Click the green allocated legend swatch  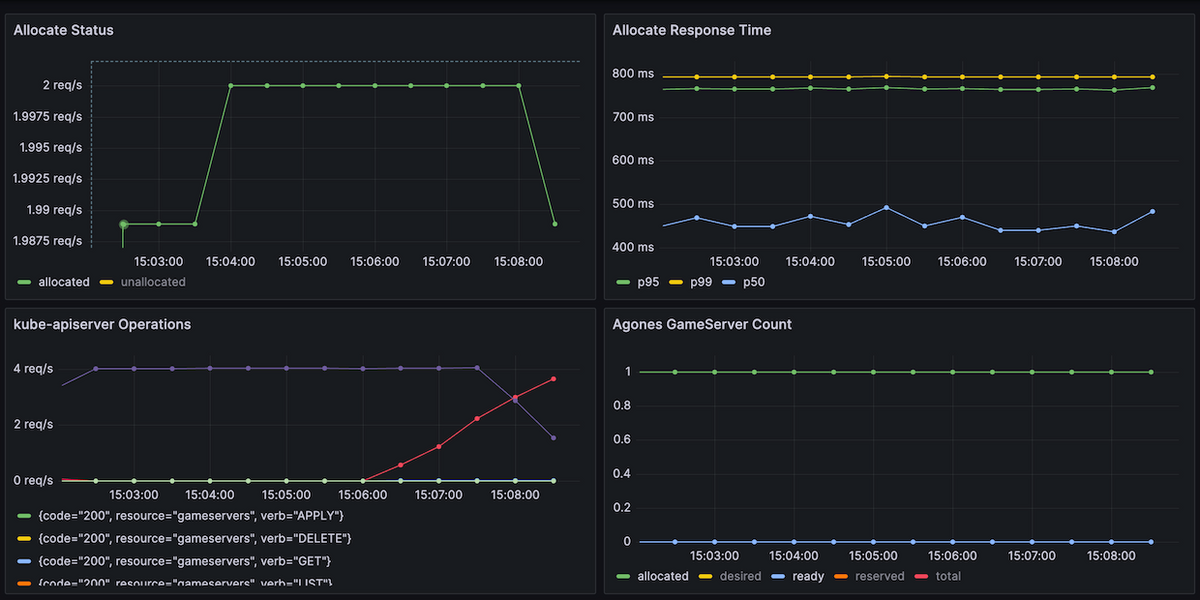(24, 282)
